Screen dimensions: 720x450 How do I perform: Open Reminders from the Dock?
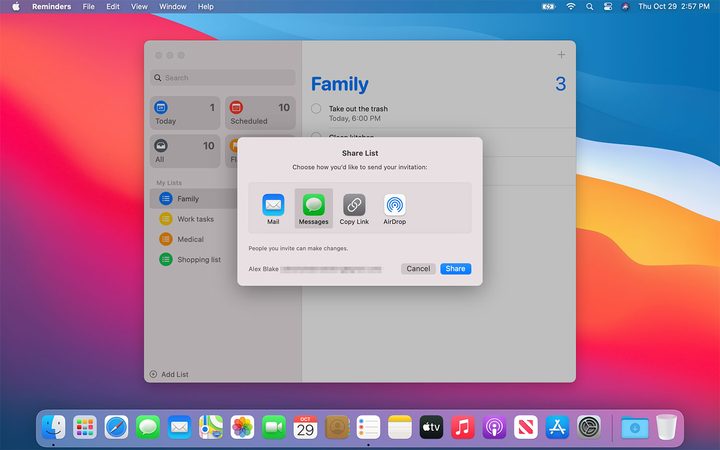[368, 428]
